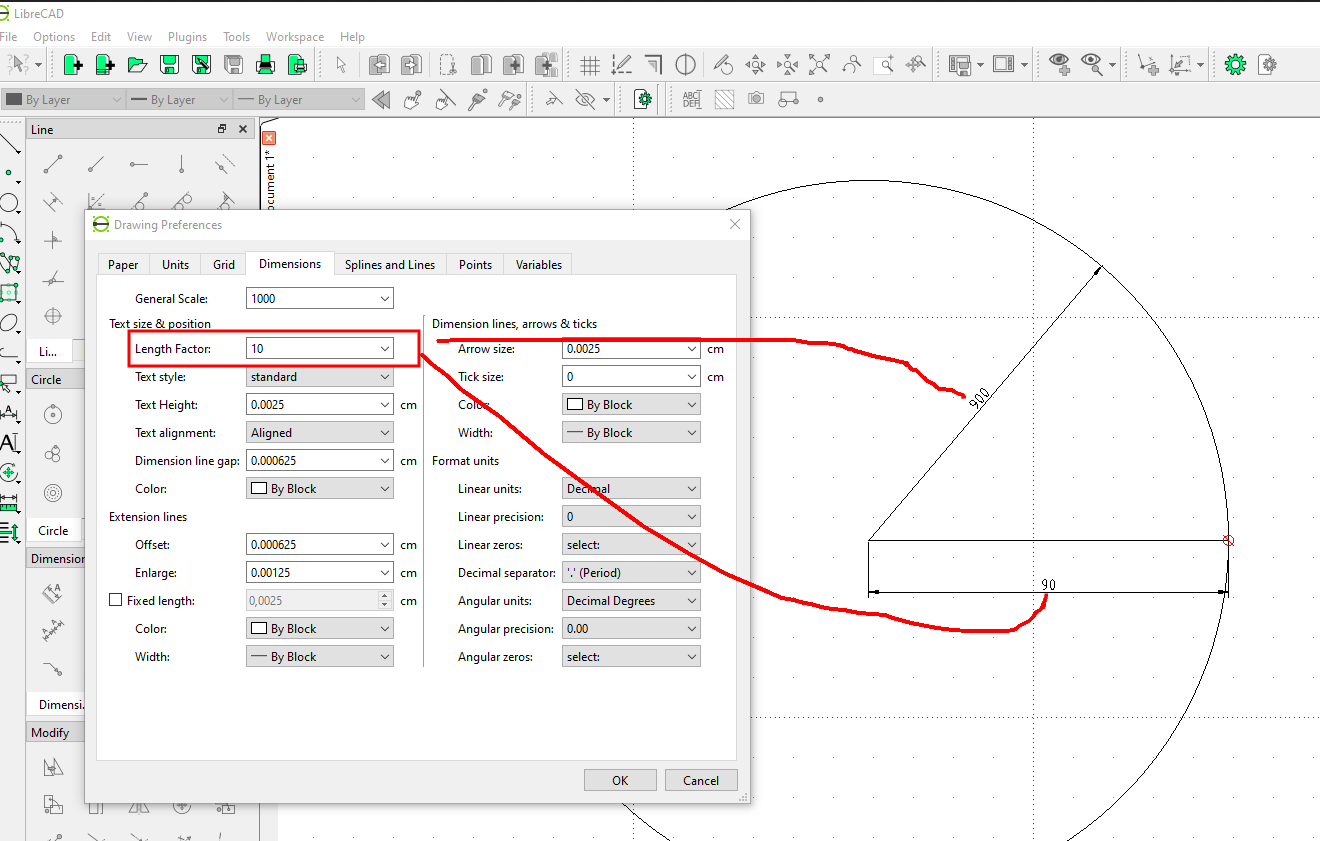Click the Insert Image camera icon
1320x841 pixels.
[756, 99]
